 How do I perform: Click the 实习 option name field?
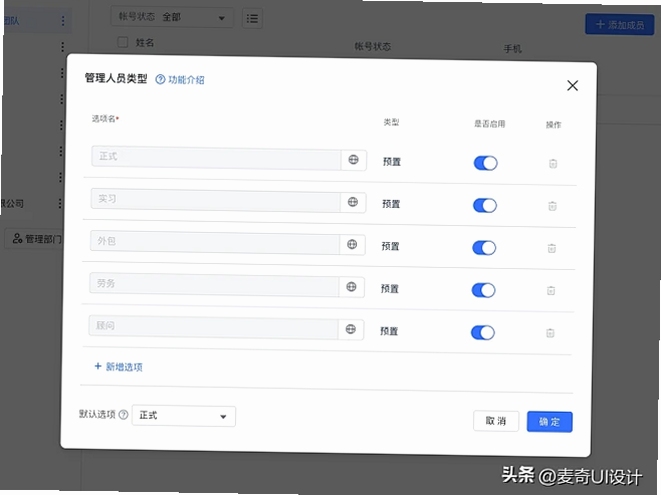point(215,200)
